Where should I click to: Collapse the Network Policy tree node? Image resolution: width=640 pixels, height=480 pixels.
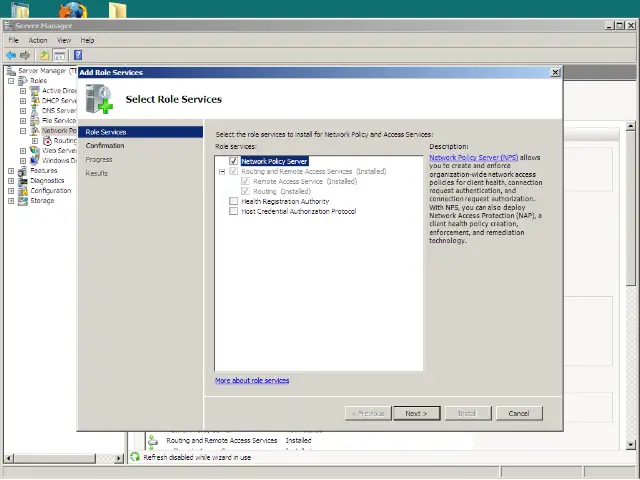pos(23,131)
